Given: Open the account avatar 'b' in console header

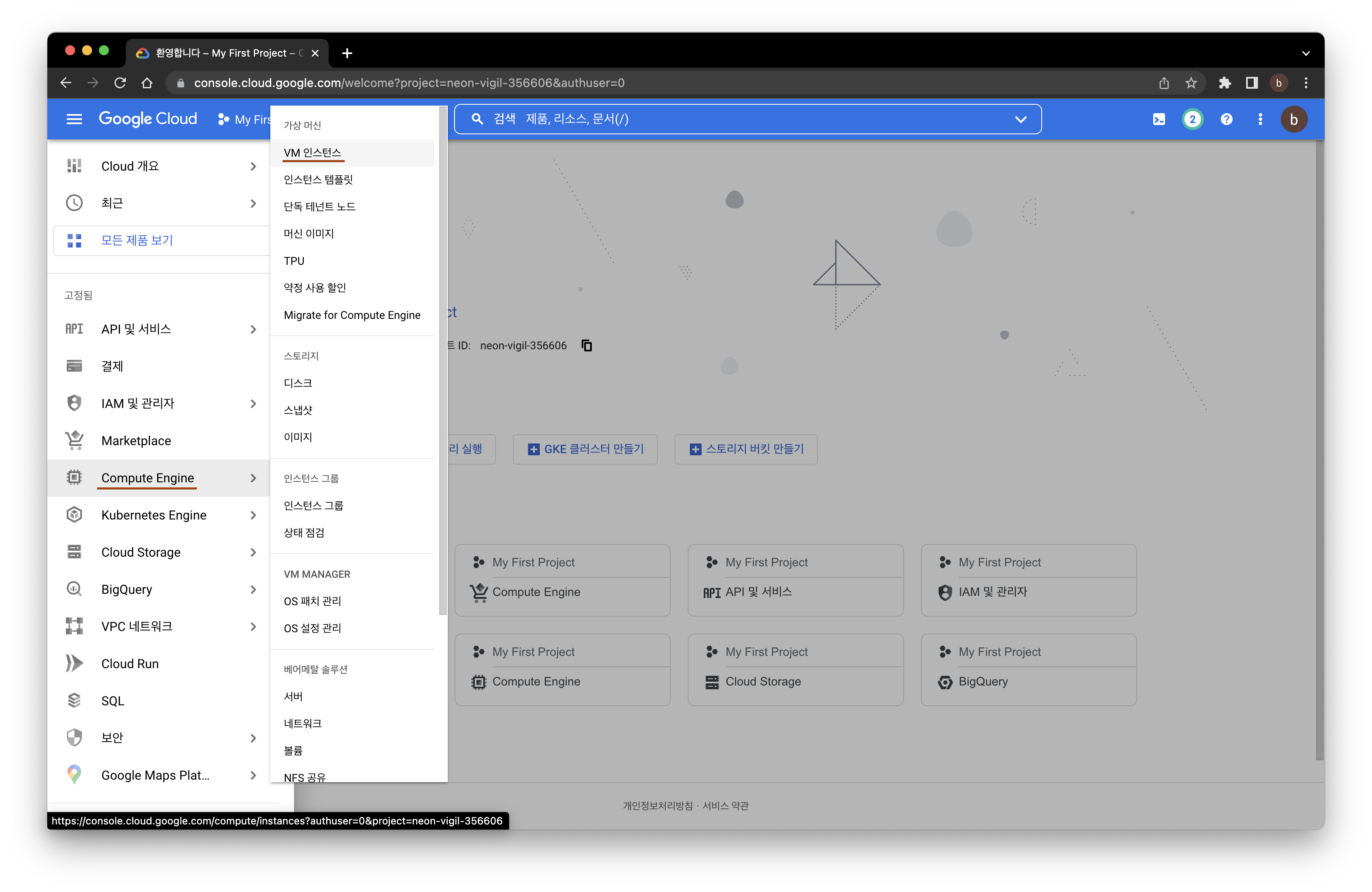Looking at the screenshot, I should (1293, 119).
